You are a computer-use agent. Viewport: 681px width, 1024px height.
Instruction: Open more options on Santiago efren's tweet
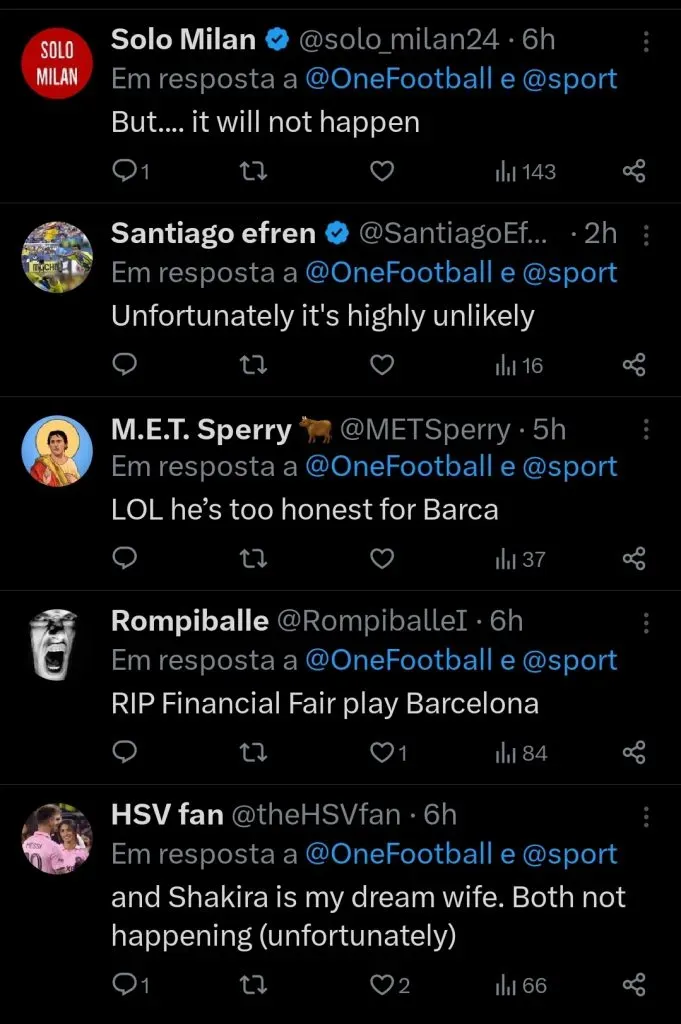[646, 235]
